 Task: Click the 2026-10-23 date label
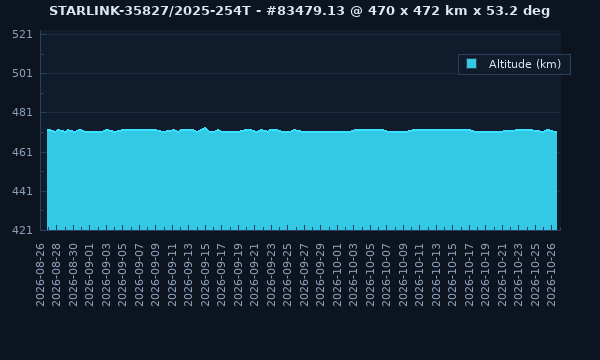(519, 274)
